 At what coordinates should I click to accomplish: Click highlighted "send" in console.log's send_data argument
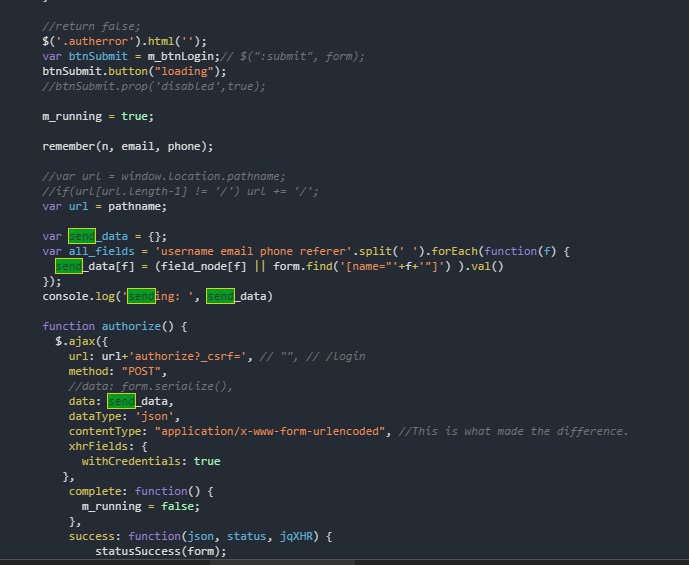click(x=220, y=297)
